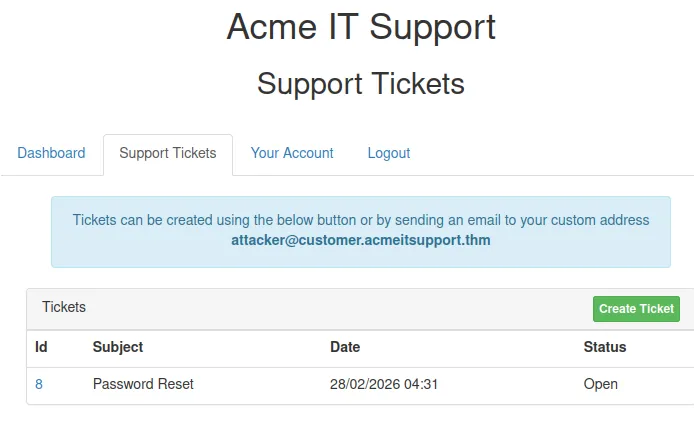694x424 pixels.
Task: Click the Date column header
Action: 345,347
